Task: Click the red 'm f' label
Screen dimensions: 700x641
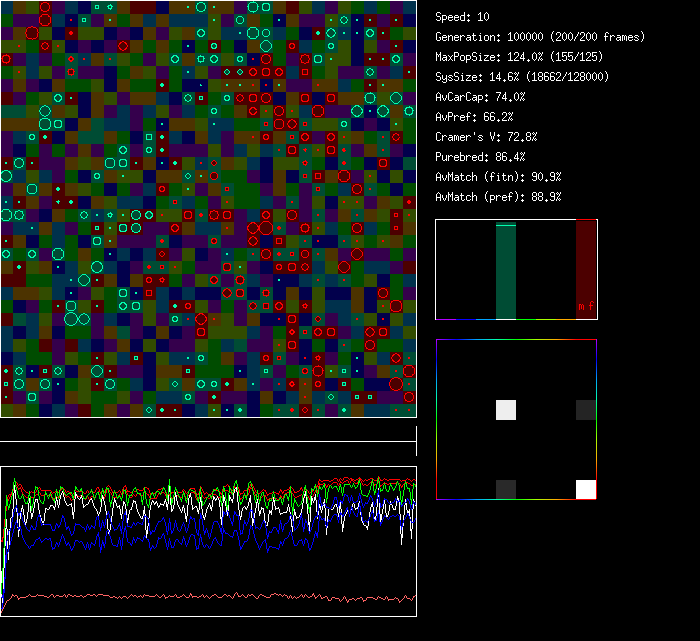Action: (585, 306)
